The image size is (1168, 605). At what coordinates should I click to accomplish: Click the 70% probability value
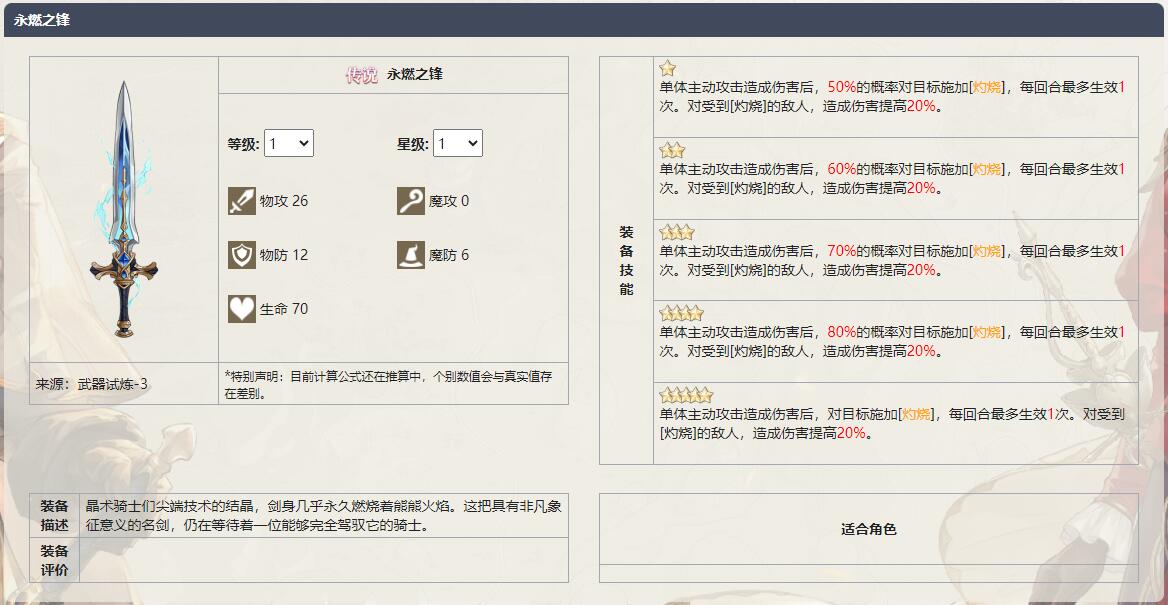[x=842, y=251]
